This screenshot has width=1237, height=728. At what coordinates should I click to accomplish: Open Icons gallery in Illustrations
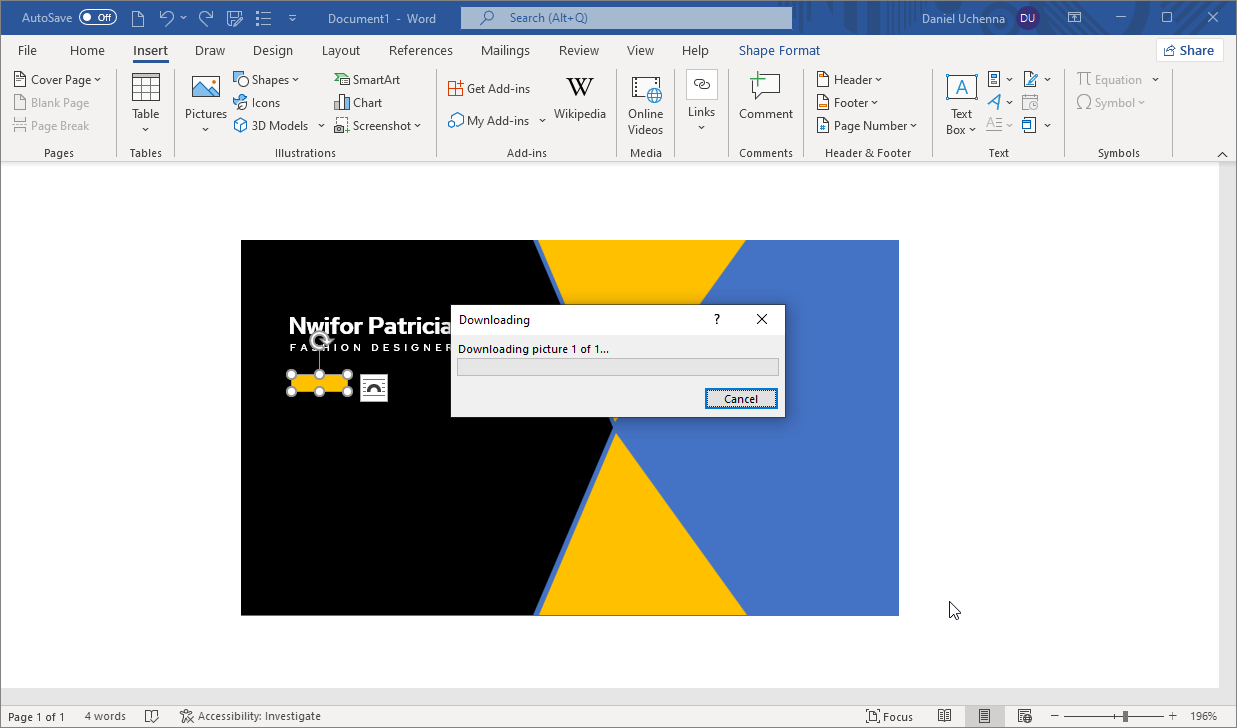[x=256, y=102]
